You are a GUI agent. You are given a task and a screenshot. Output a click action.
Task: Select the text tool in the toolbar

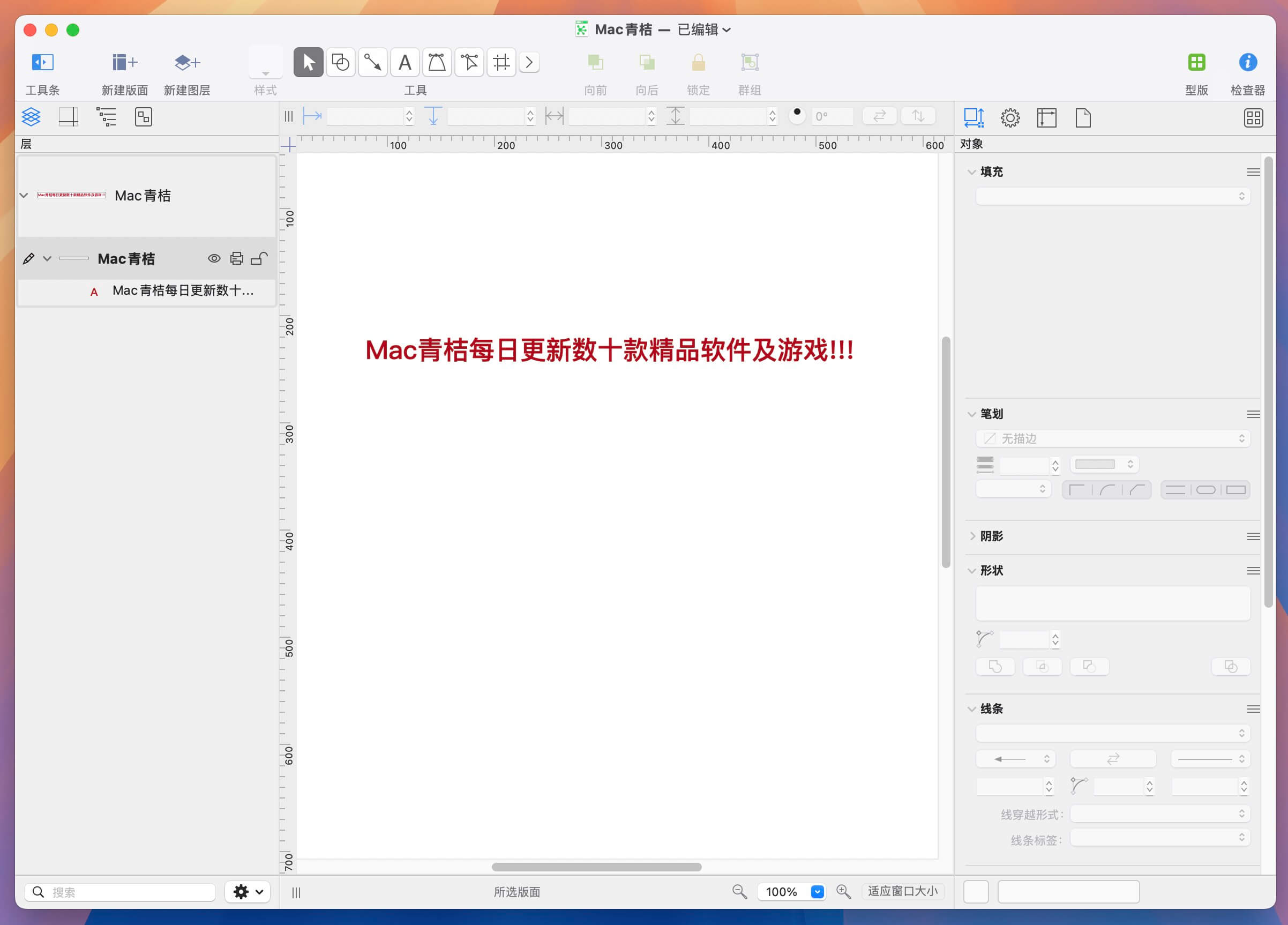(405, 63)
